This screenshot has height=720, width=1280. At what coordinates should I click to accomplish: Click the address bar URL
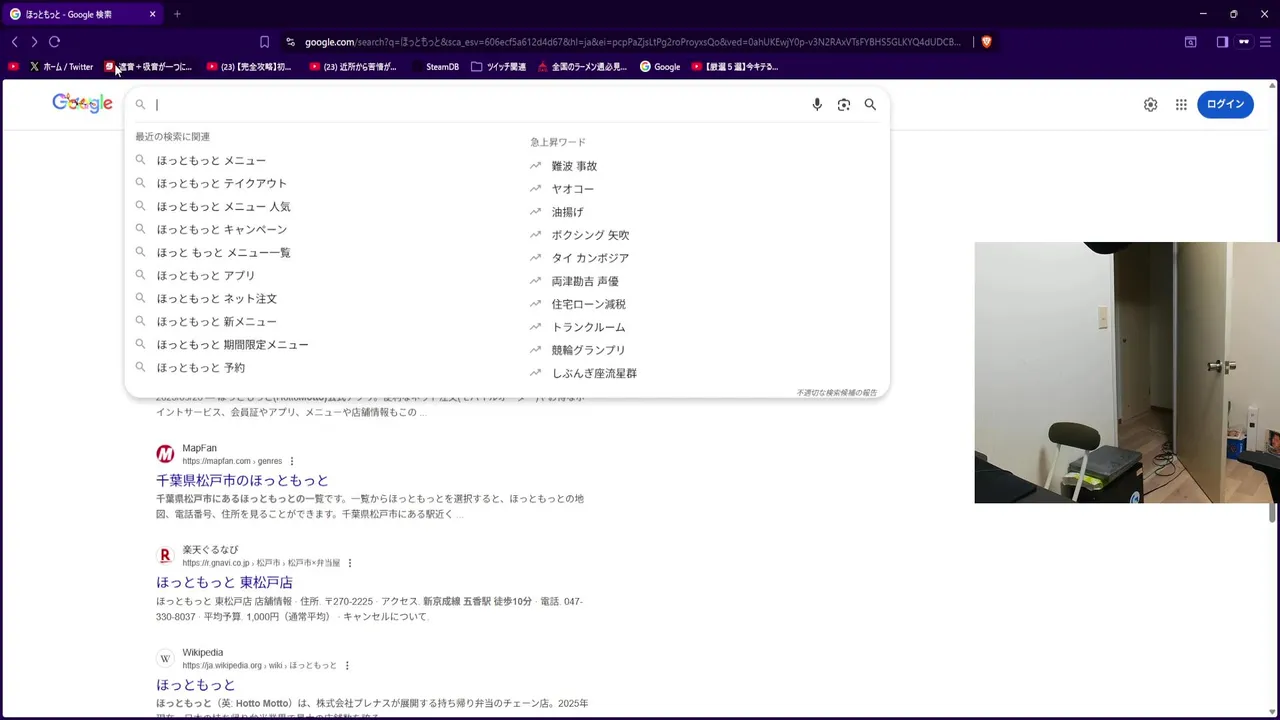(x=632, y=42)
